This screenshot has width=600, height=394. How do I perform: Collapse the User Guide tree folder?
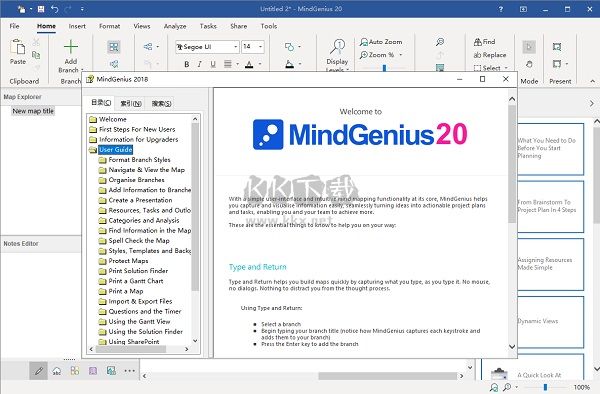(x=93, y=150)
